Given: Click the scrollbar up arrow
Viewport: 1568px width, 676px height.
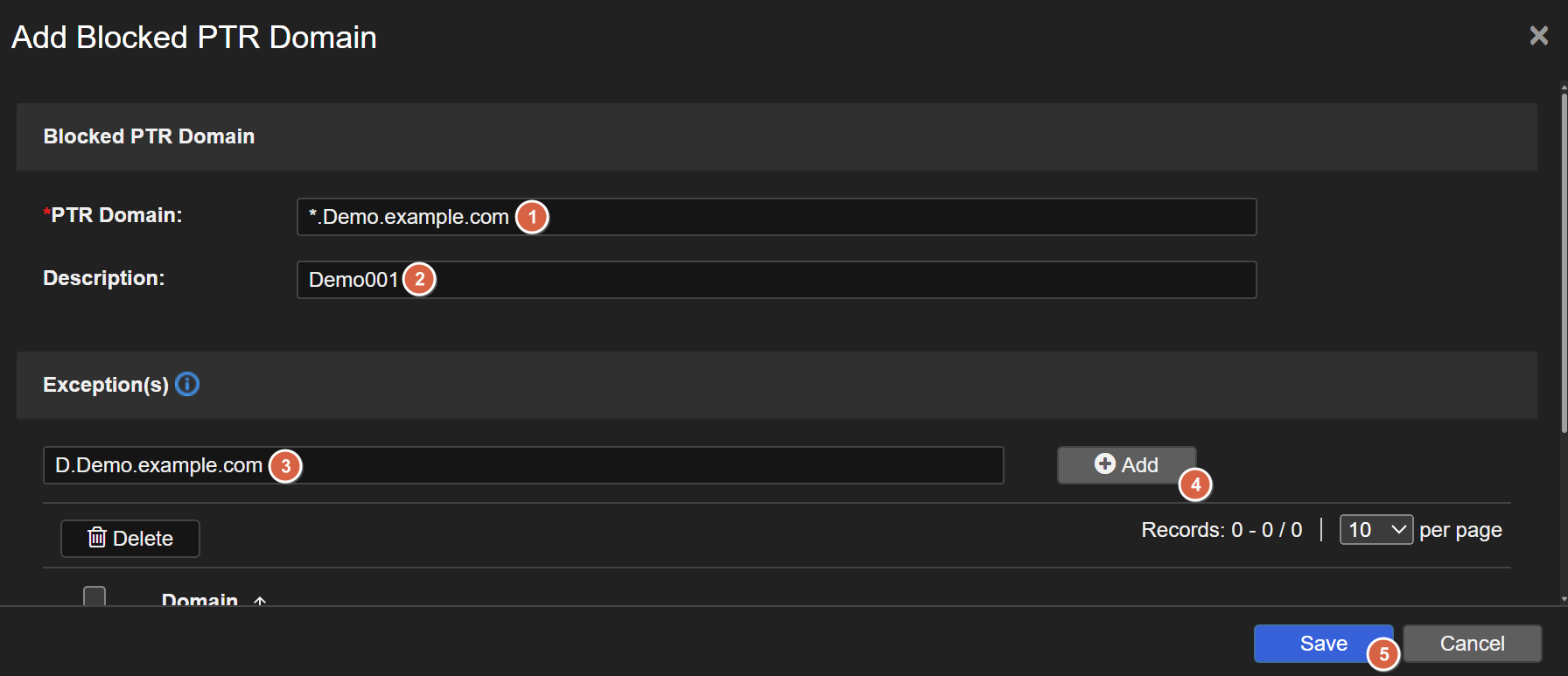Looking at the screenshot, I should coord(1564,87).
